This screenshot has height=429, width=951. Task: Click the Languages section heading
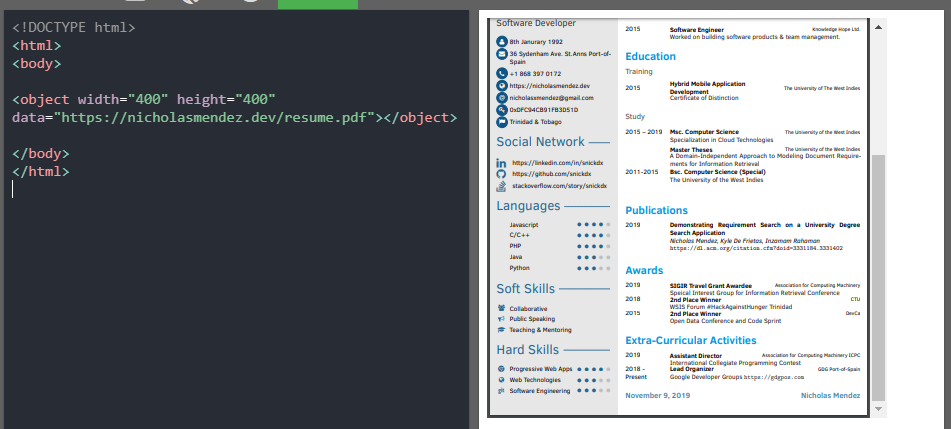point(528,206)
